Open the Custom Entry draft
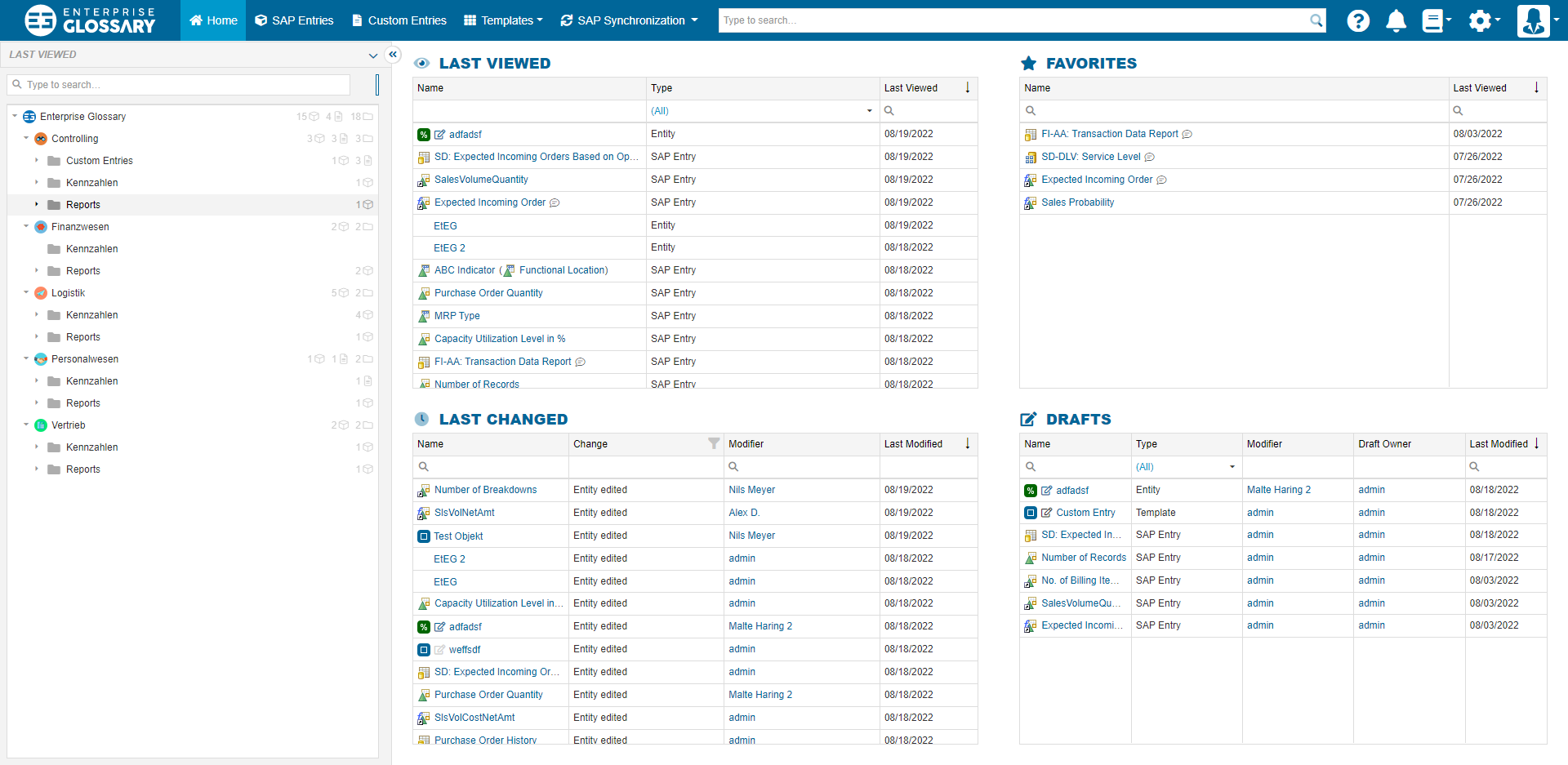The height and width of the screenshot is (765, 1568). (1085, 513)
